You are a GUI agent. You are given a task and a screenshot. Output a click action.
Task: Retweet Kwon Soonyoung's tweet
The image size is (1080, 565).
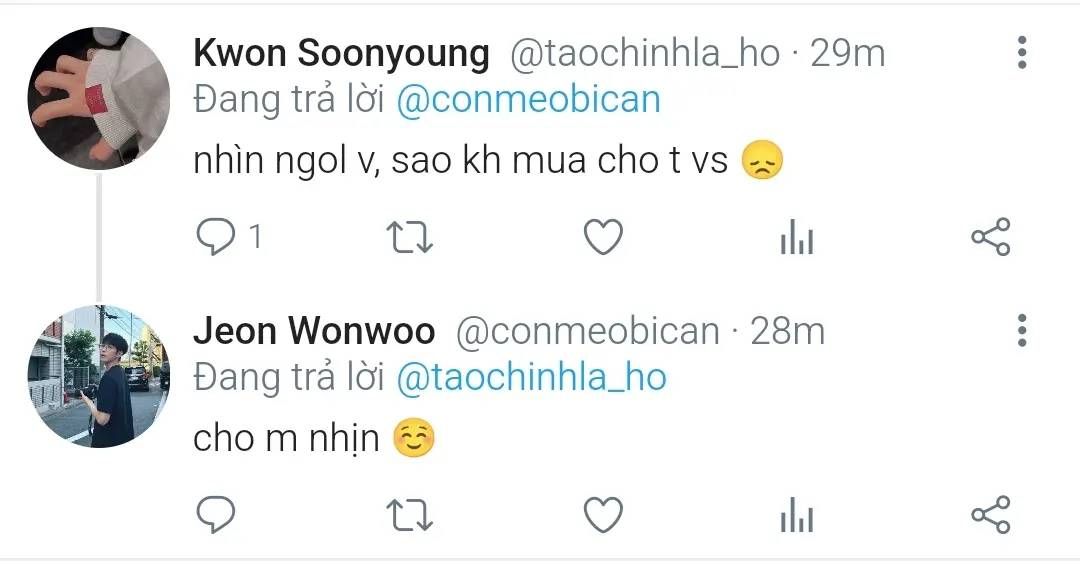tap(409, 237)
